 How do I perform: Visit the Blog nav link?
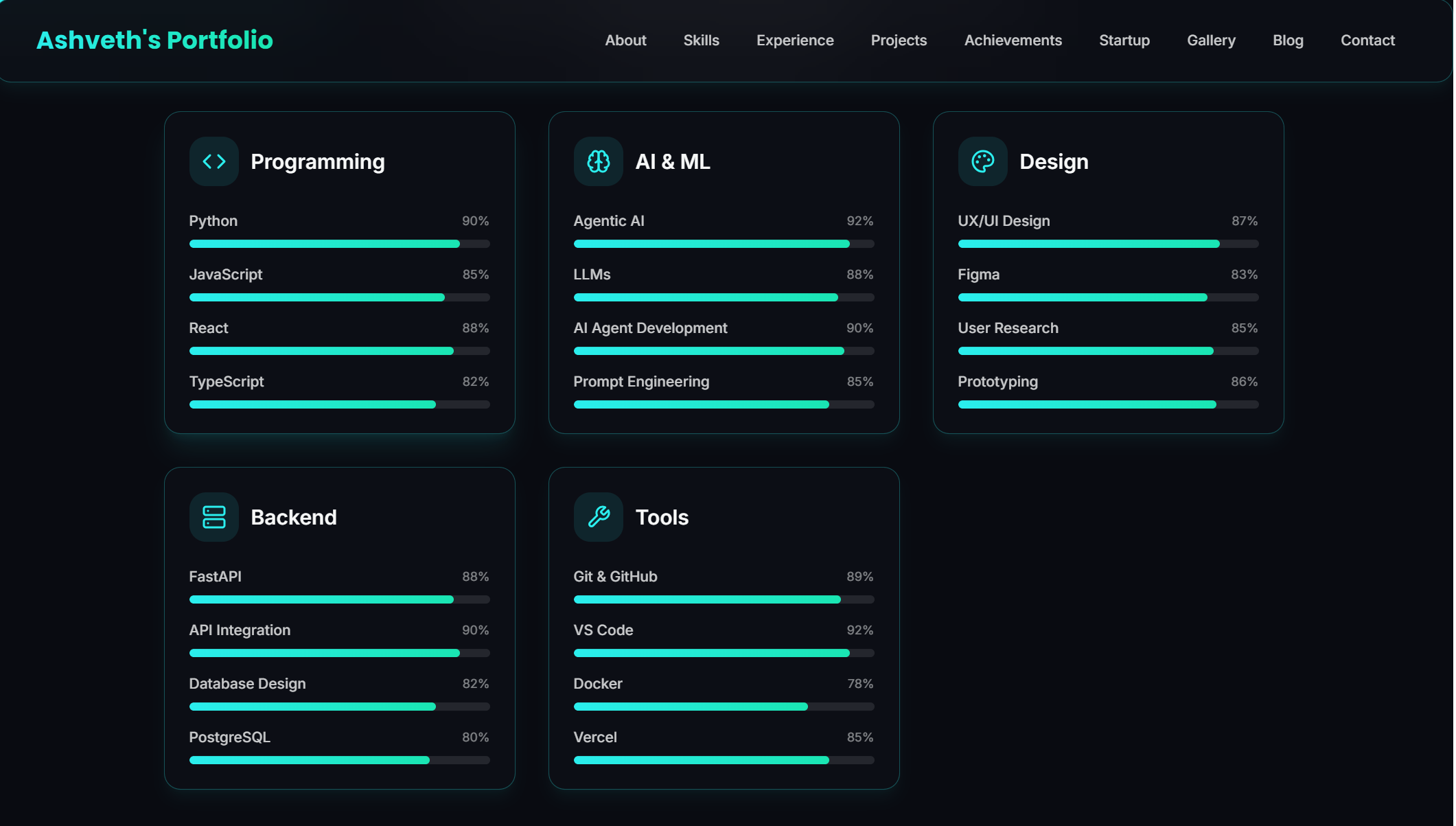click(1288, 41)
